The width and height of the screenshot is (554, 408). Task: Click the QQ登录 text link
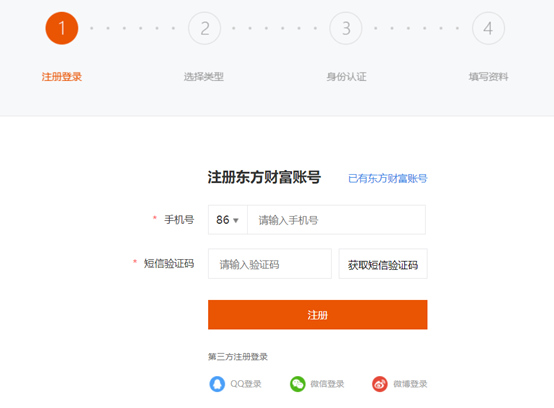click(246, 384)
